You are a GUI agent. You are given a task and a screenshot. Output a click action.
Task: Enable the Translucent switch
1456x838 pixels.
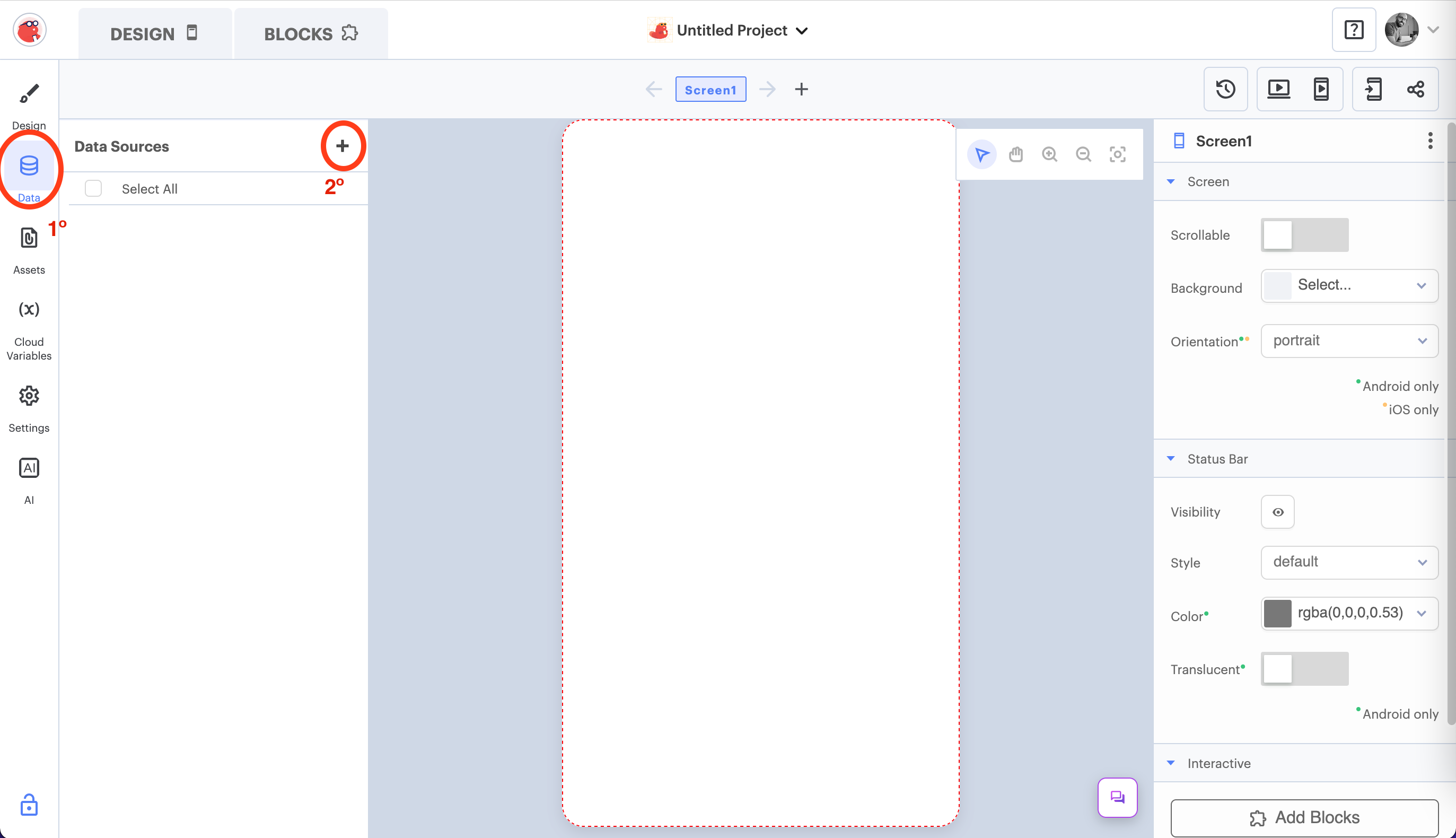pos(1304,669)
